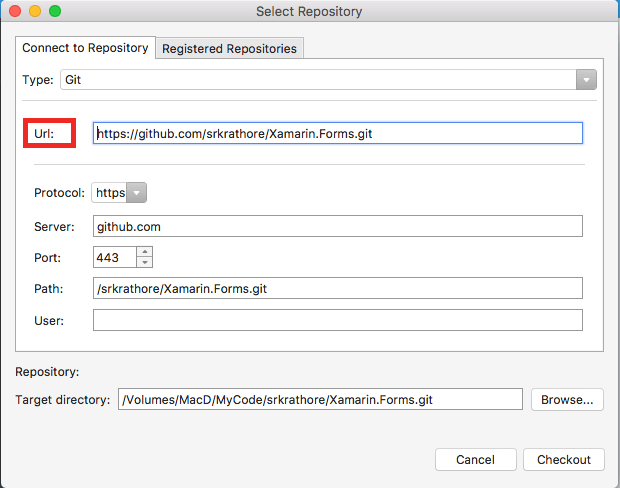Viewport: 620px width, 488px height.
Task: Click the Select Repository title bar
Action: click(x=310, y=11)
